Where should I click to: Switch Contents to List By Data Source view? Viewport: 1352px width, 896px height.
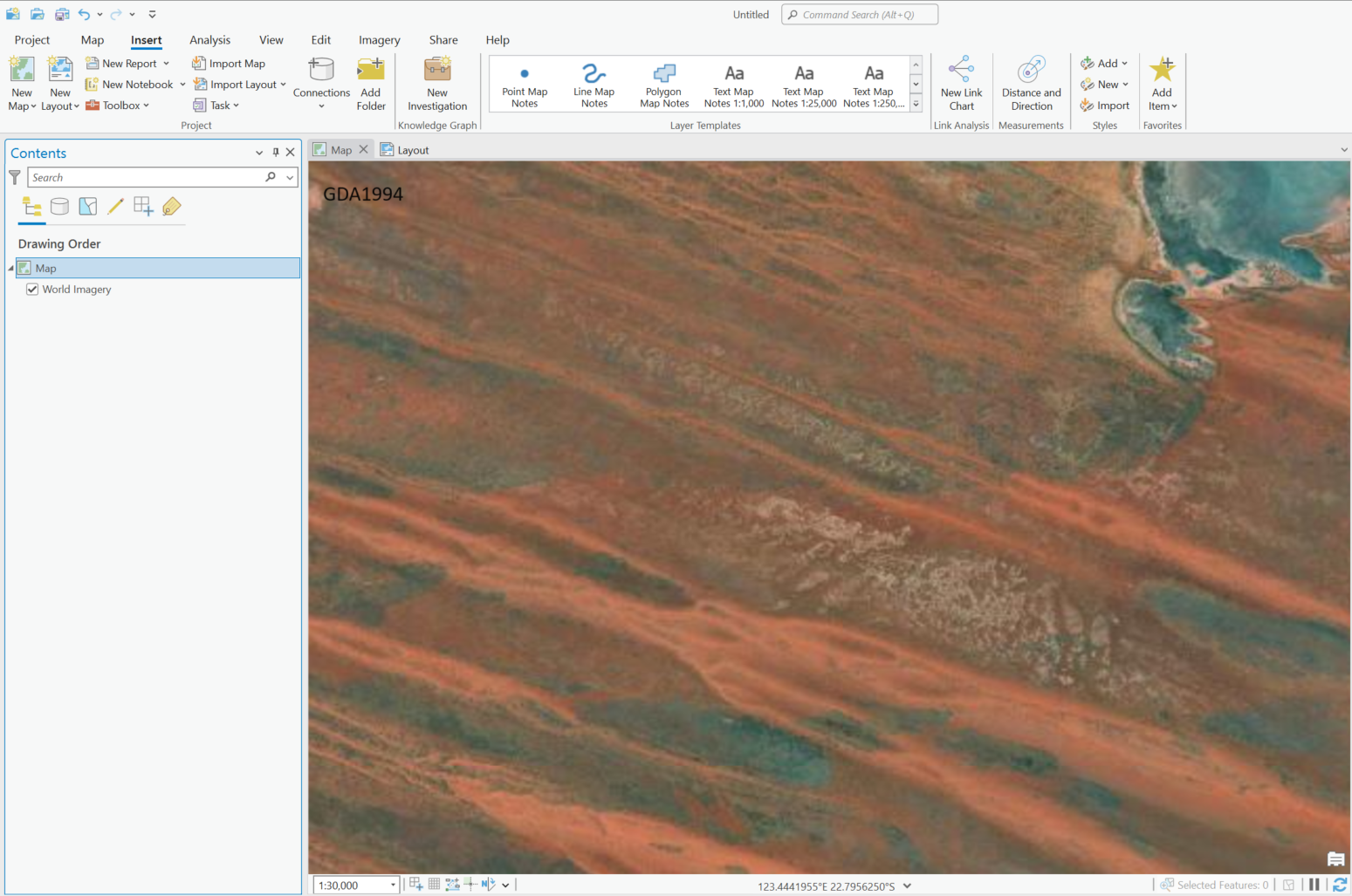(59, 206)
